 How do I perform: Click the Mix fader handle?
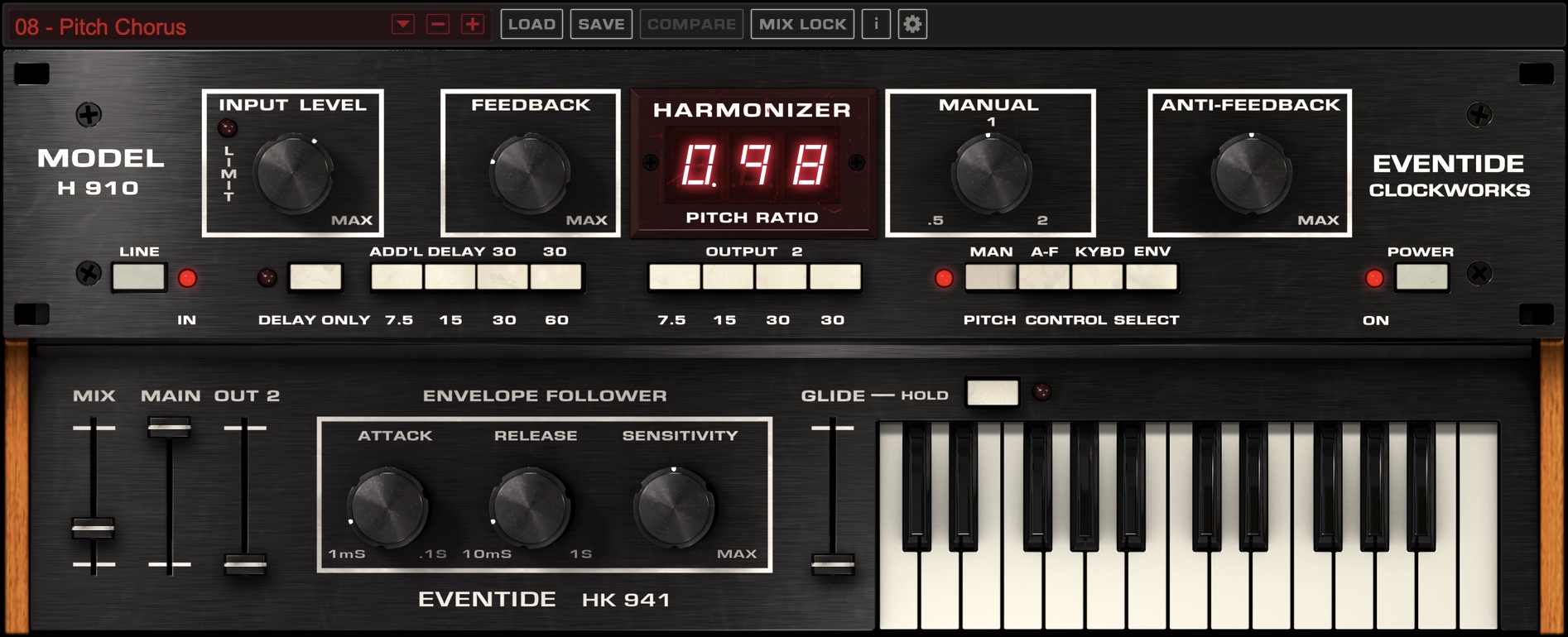[x=93, y=528]
